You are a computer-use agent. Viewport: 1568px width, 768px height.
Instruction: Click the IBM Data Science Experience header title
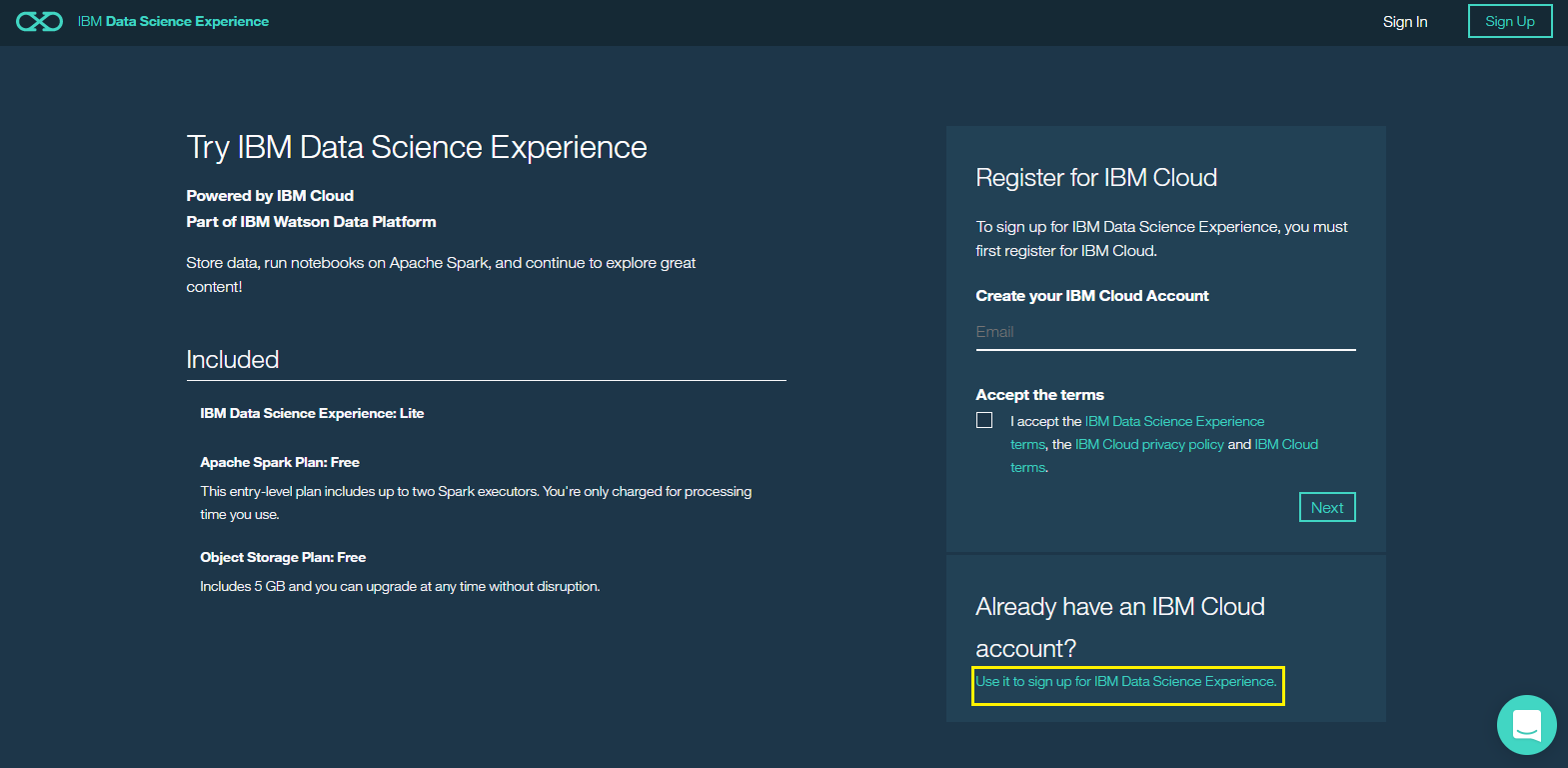pos(173,21)
